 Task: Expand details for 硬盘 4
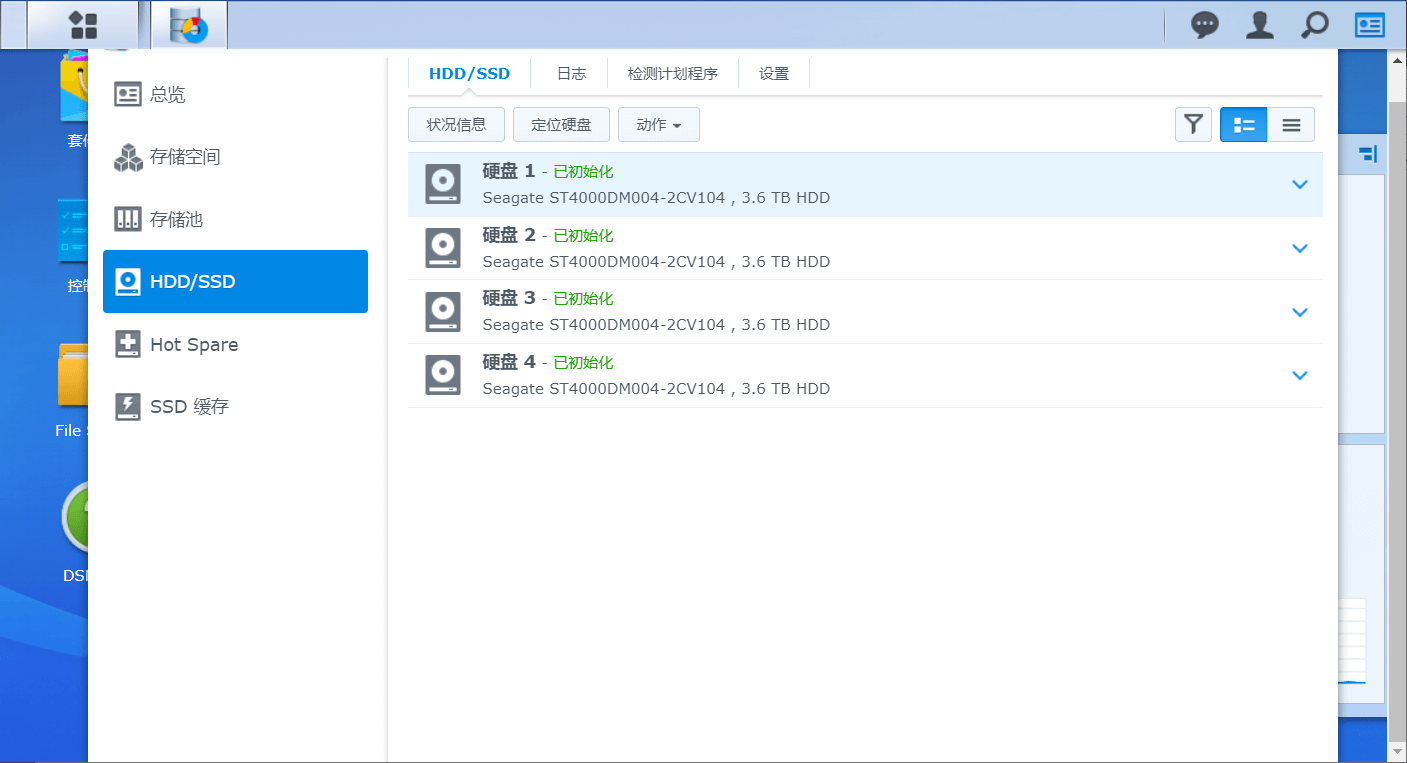(x=1300, y=375)
